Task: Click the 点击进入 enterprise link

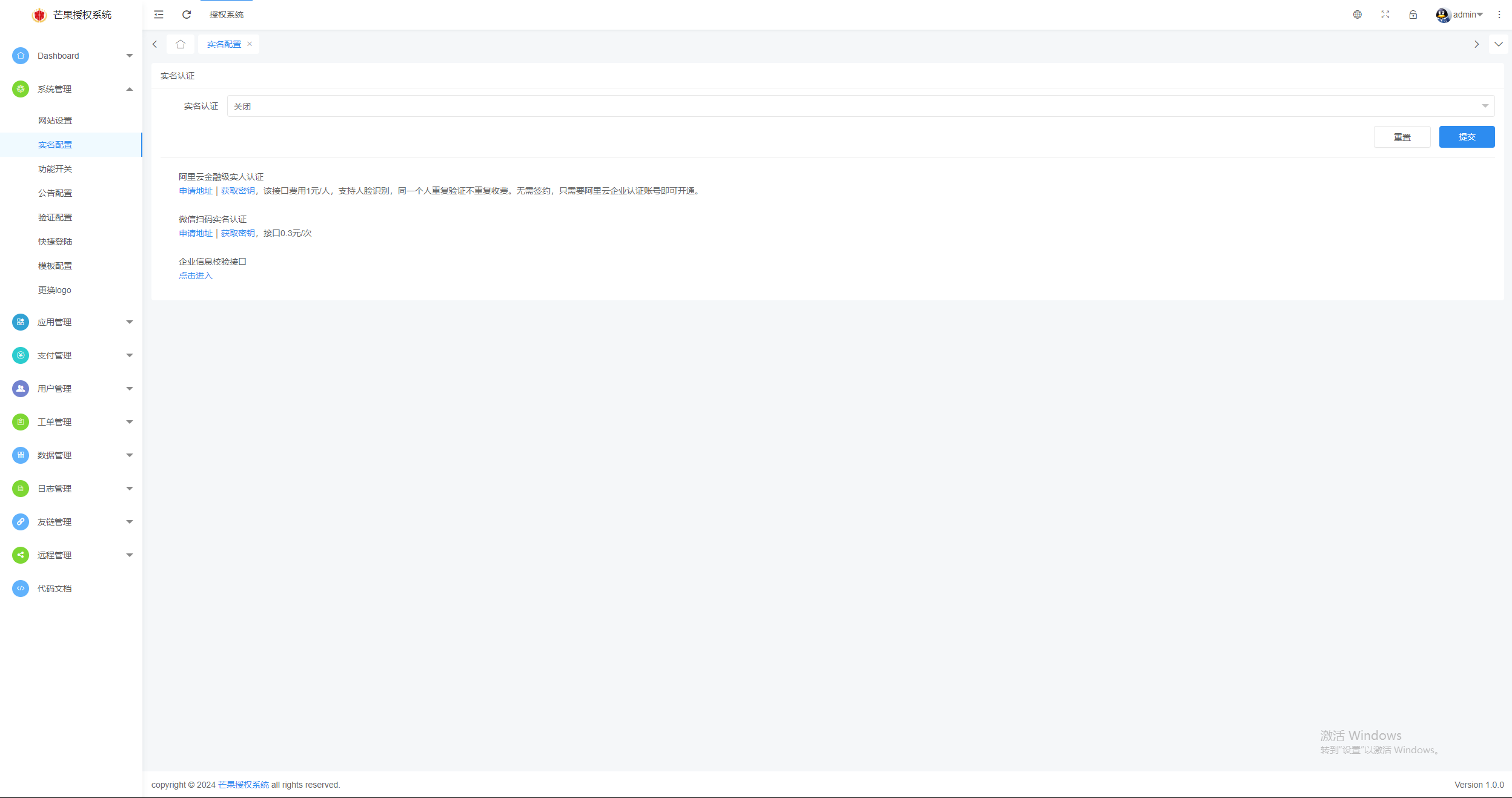Action: pos(196,275)
